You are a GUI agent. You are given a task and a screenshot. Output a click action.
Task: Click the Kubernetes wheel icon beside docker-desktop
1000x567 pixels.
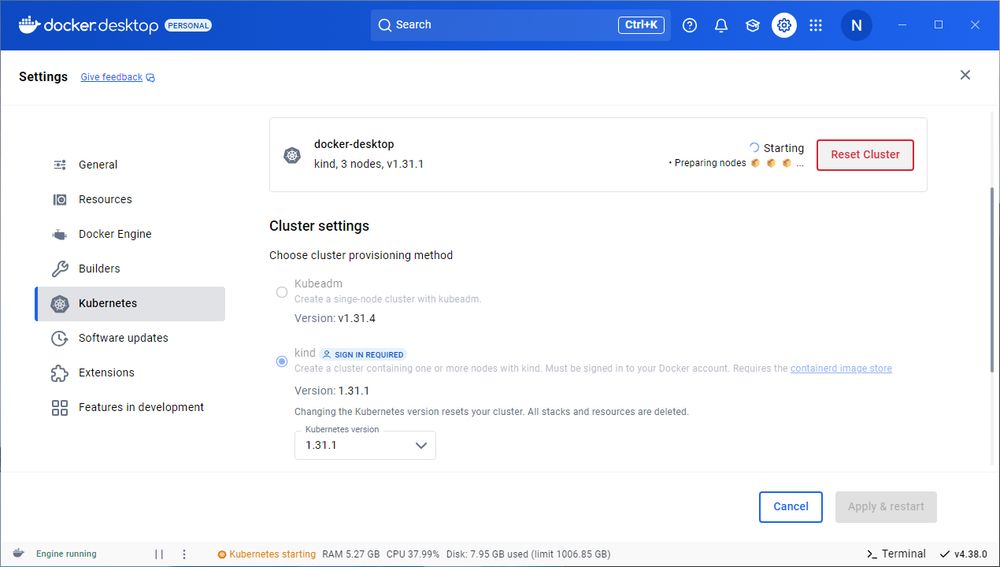[292, 155]
